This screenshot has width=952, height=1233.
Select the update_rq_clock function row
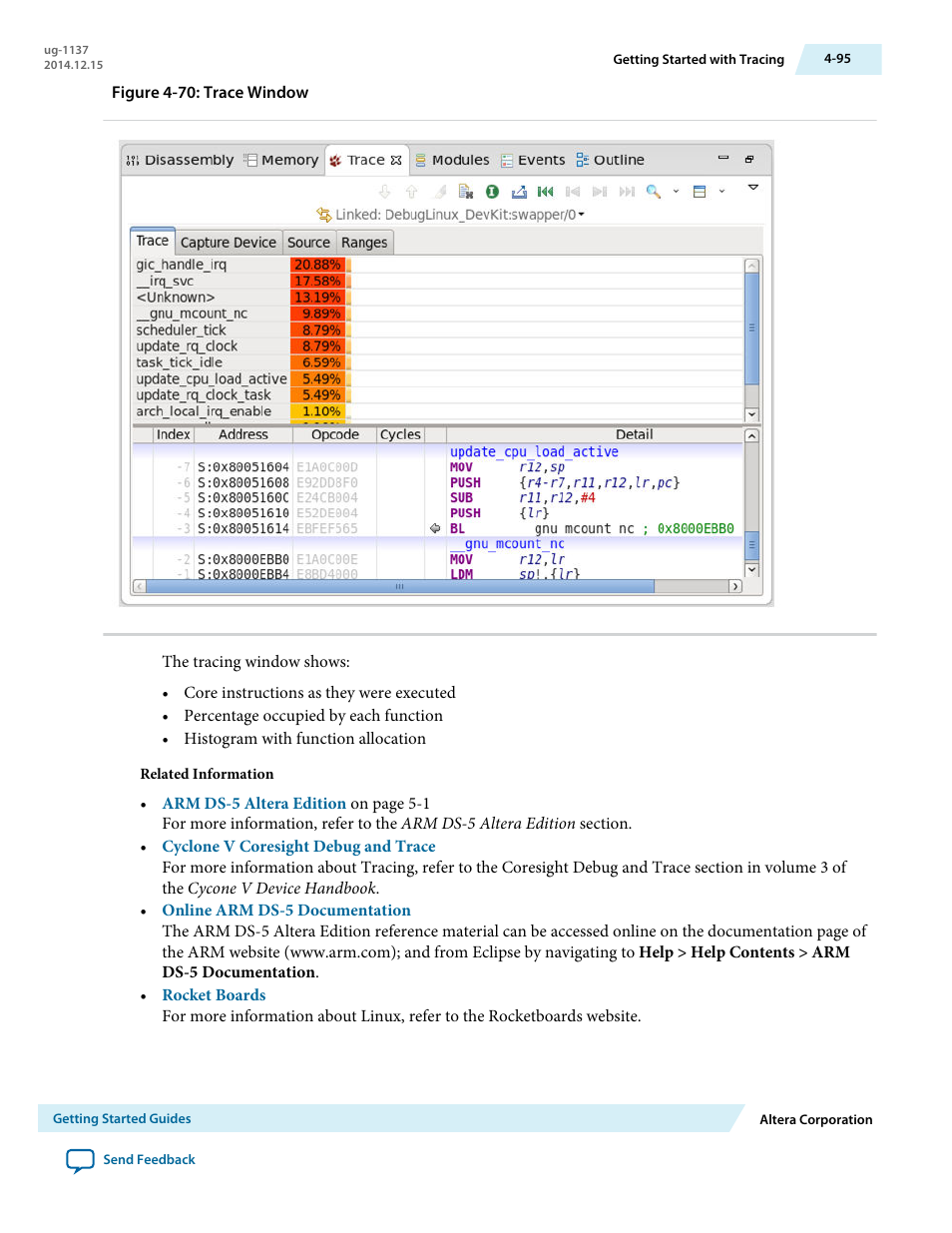(438, 346)
